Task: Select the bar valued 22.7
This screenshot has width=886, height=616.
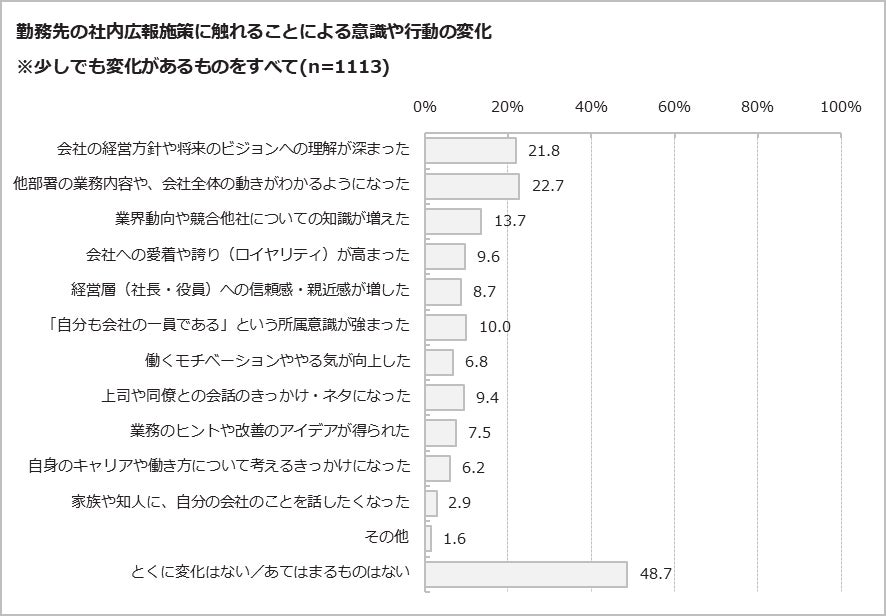Action: (472, 185)
